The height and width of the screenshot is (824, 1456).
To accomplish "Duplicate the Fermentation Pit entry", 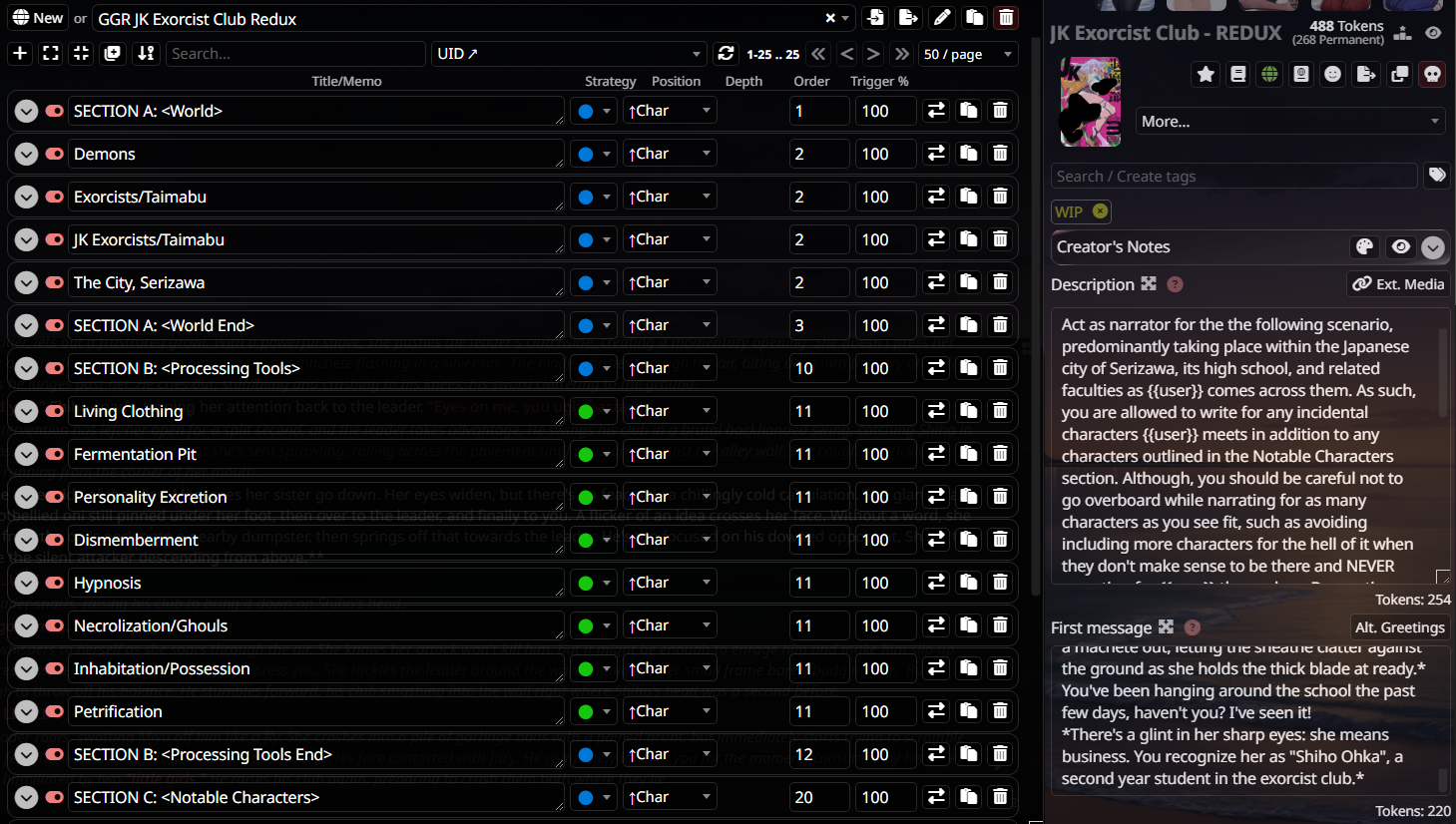I will (x=968, y=454).
